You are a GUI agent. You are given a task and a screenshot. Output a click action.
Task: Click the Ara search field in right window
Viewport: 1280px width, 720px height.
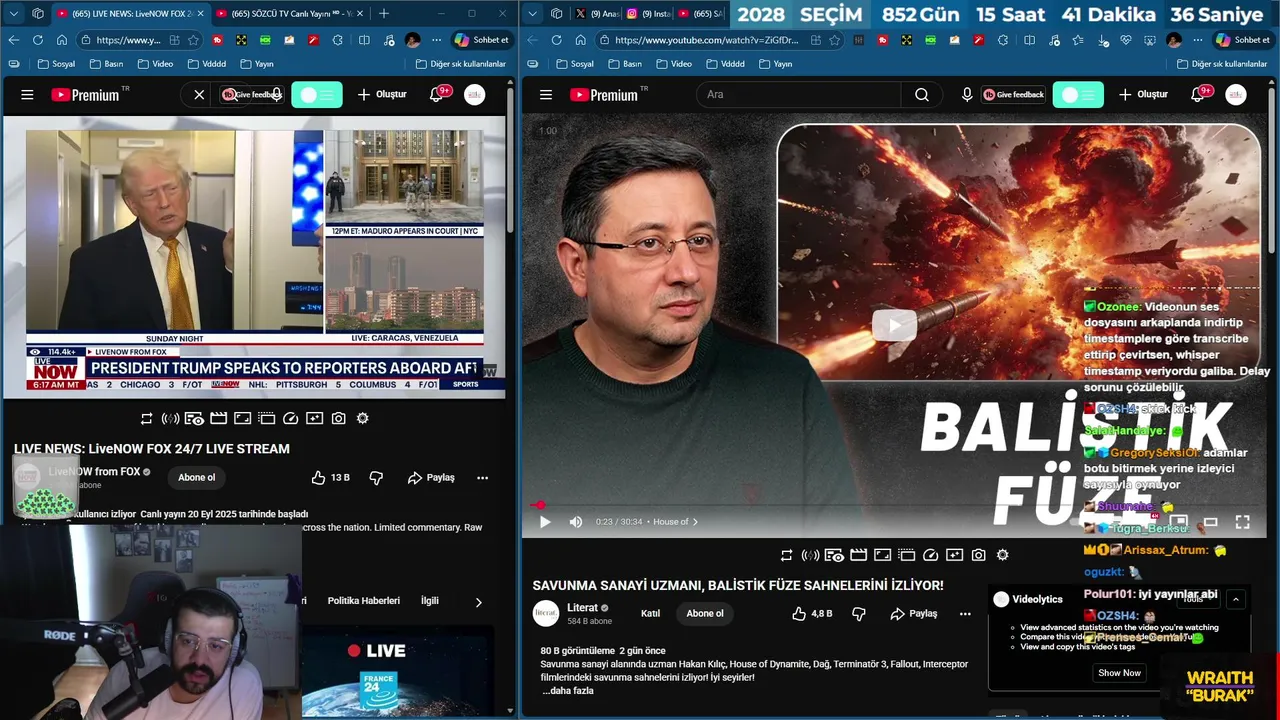coord(800,95)
